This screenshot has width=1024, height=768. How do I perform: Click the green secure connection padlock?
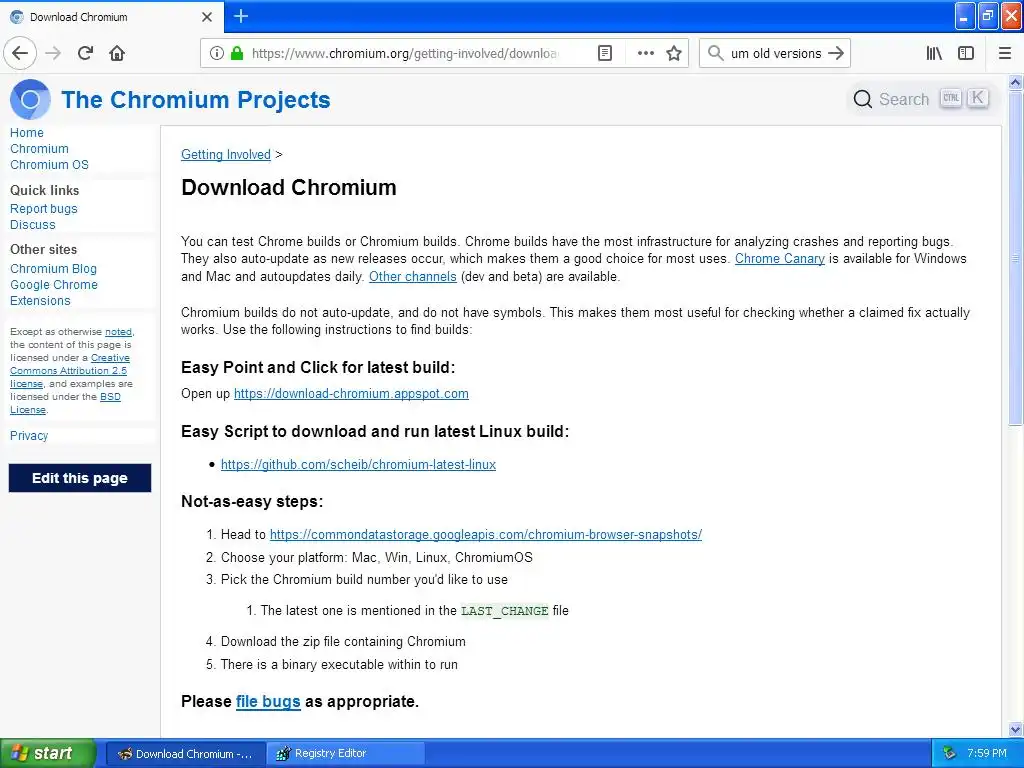pos(237,53)
